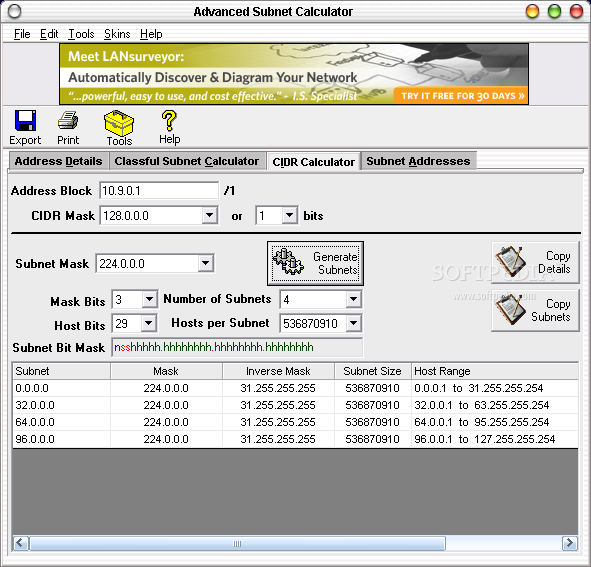Open the File menu
This screenshot has height=567, width=591.
point(22,34)
